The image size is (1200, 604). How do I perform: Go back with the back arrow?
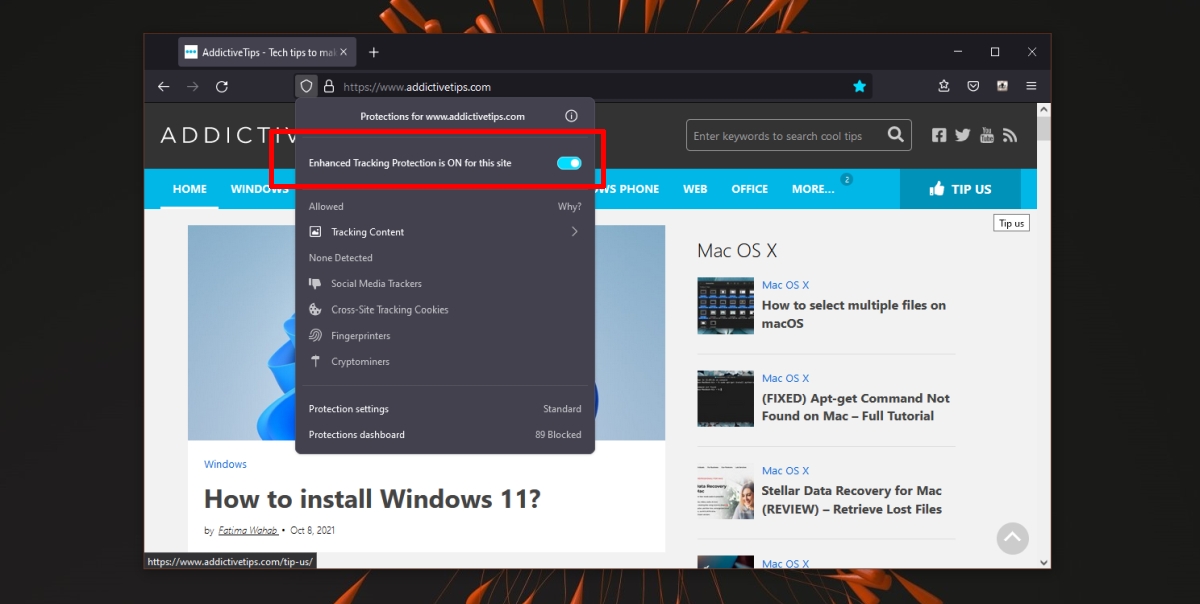tap(164, 87)
